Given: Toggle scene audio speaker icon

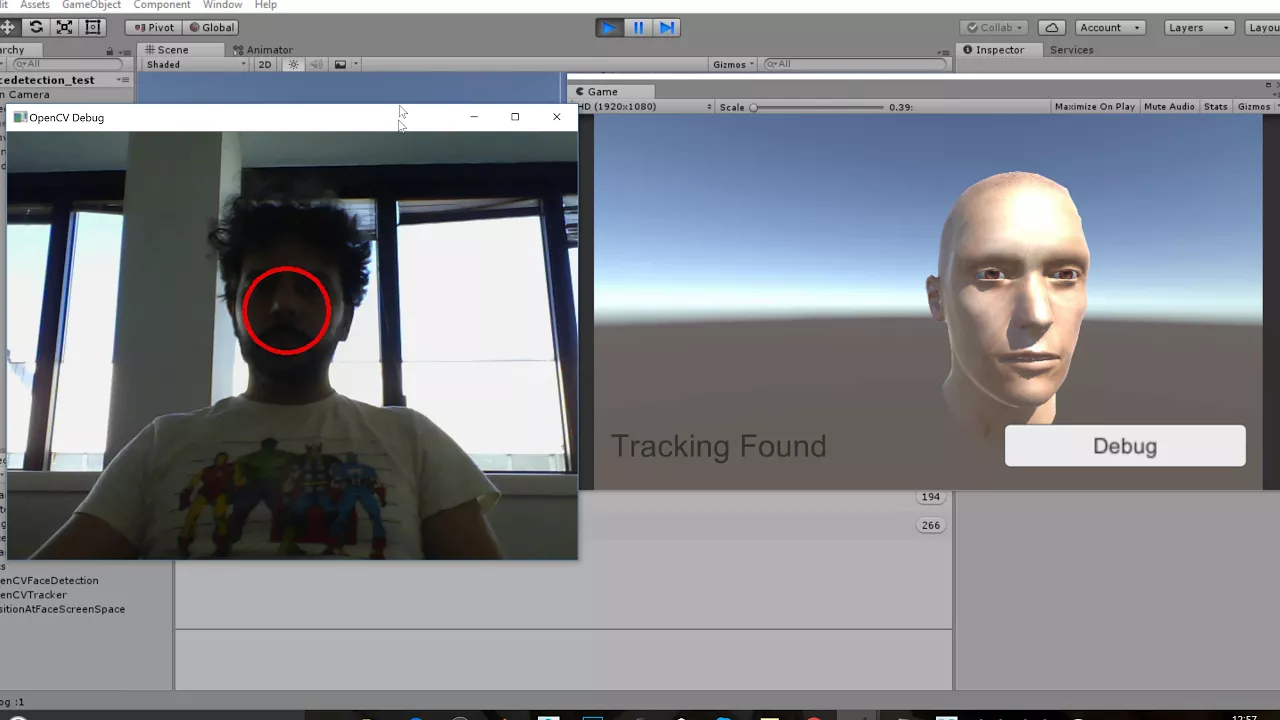Looking at the screenshot, I should point(316,64).
